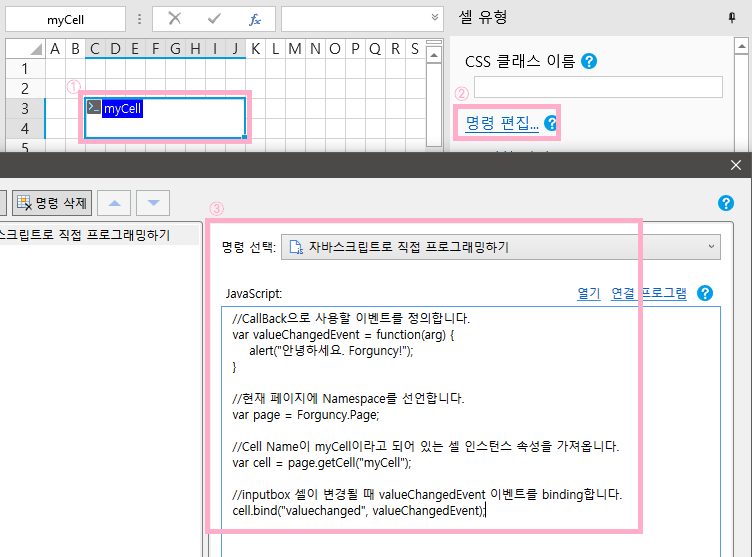Open the fx insert function button
Image resolution: width=752 pixels, height=557 pixels.
254,19
